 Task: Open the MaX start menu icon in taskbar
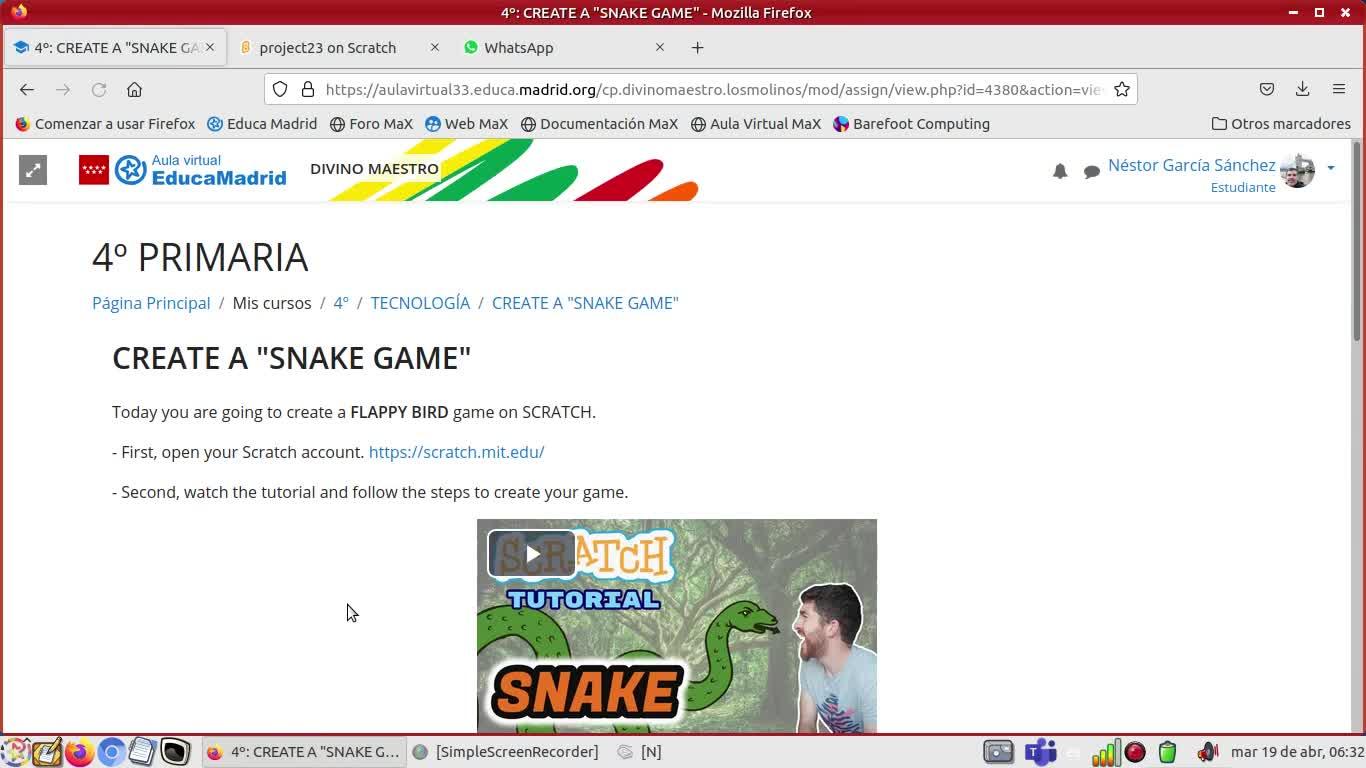pos(15,752)
